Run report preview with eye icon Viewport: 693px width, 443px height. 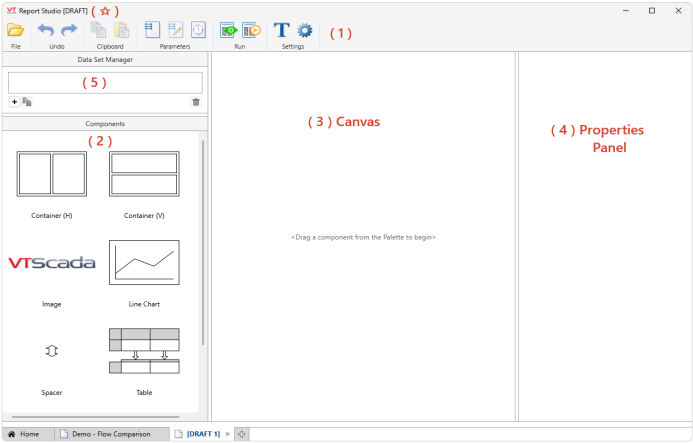pyautogui.click(x=228, y=30)
